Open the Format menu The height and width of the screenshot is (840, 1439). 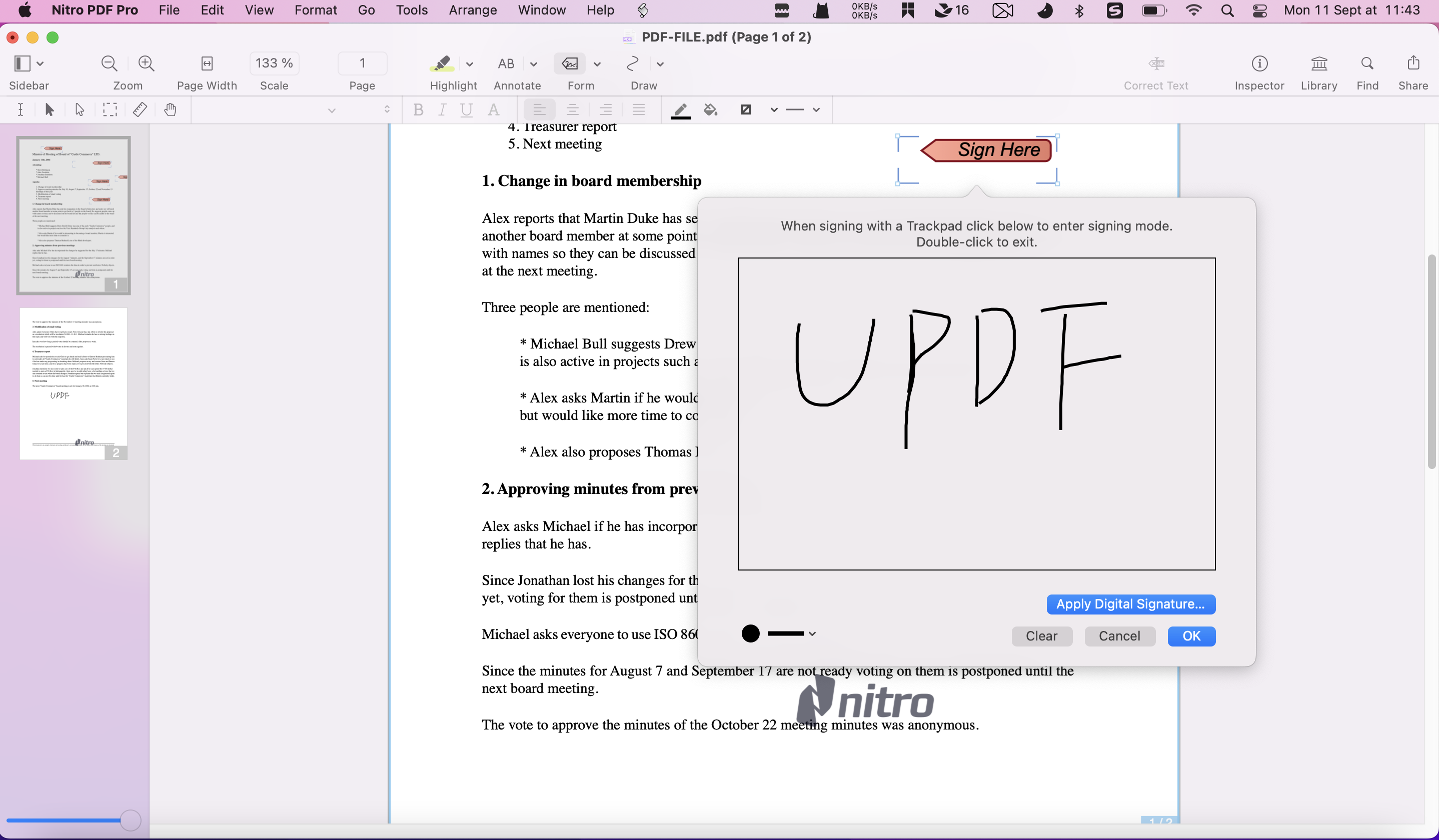[x=315, y=9]
